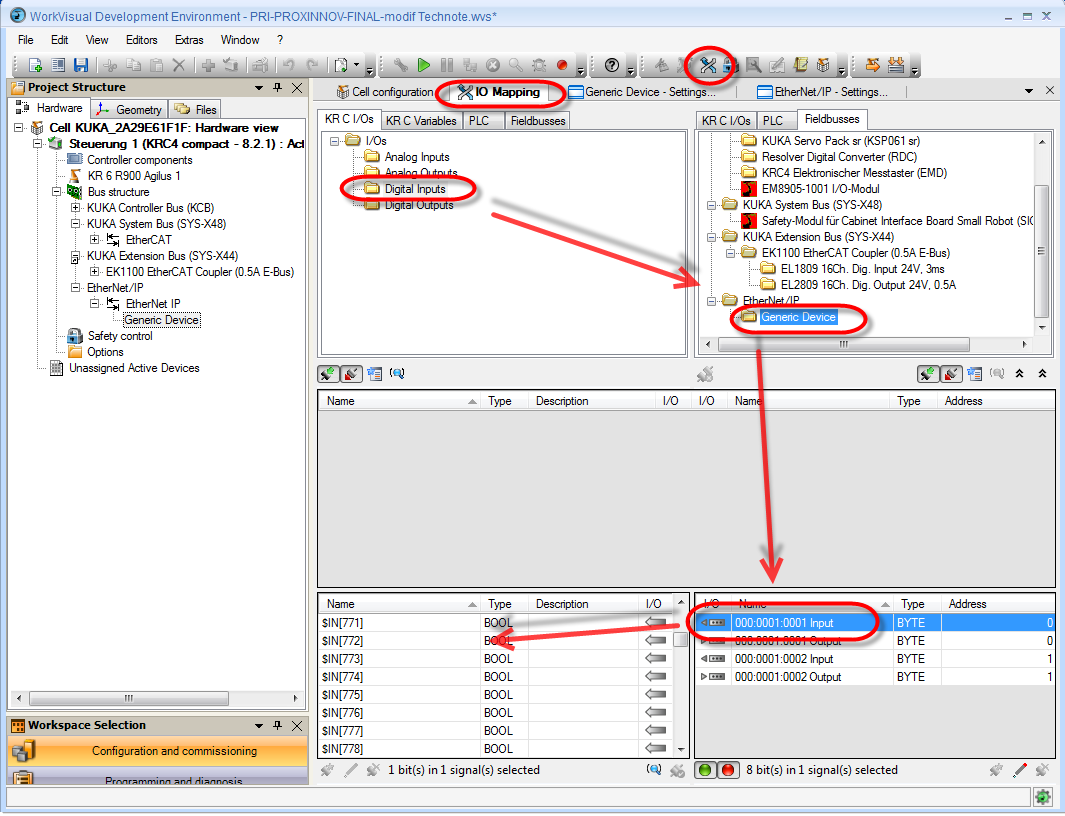
Task: Click the gear status icon at bottom right
Action: [1042, 796]
